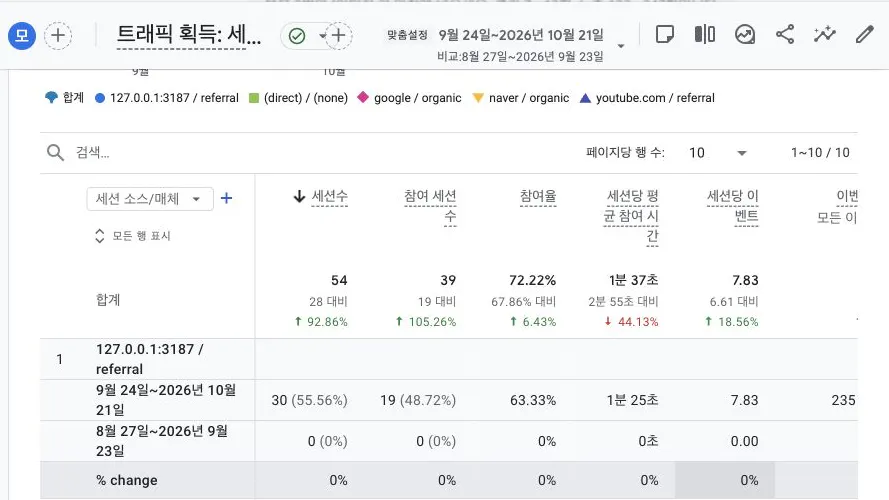This screenshot has width=889, height=500.
Task: Click the comparison range 비교:8월 27일~2026년 9월 23일
Action: pyautogui.click(x=520, y=57)
